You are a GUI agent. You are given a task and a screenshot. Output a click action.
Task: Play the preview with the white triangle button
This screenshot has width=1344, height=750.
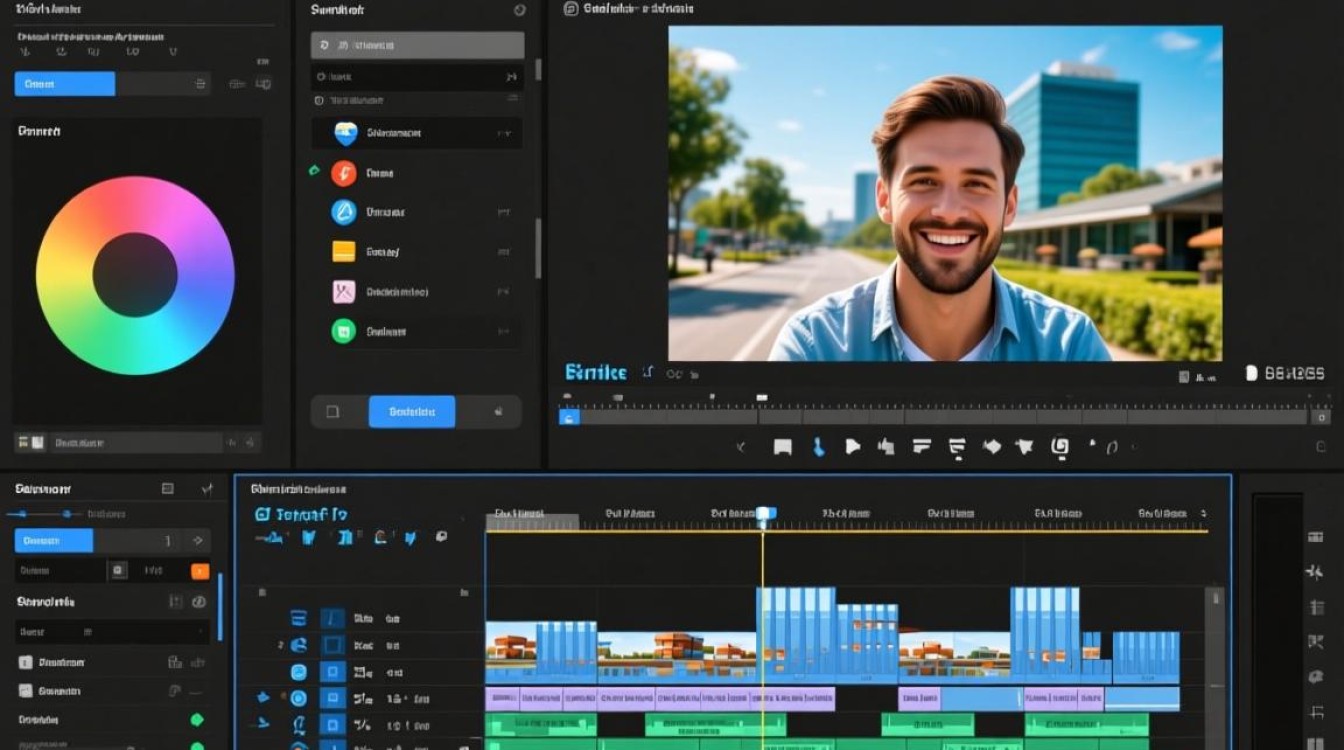point(852,447)
